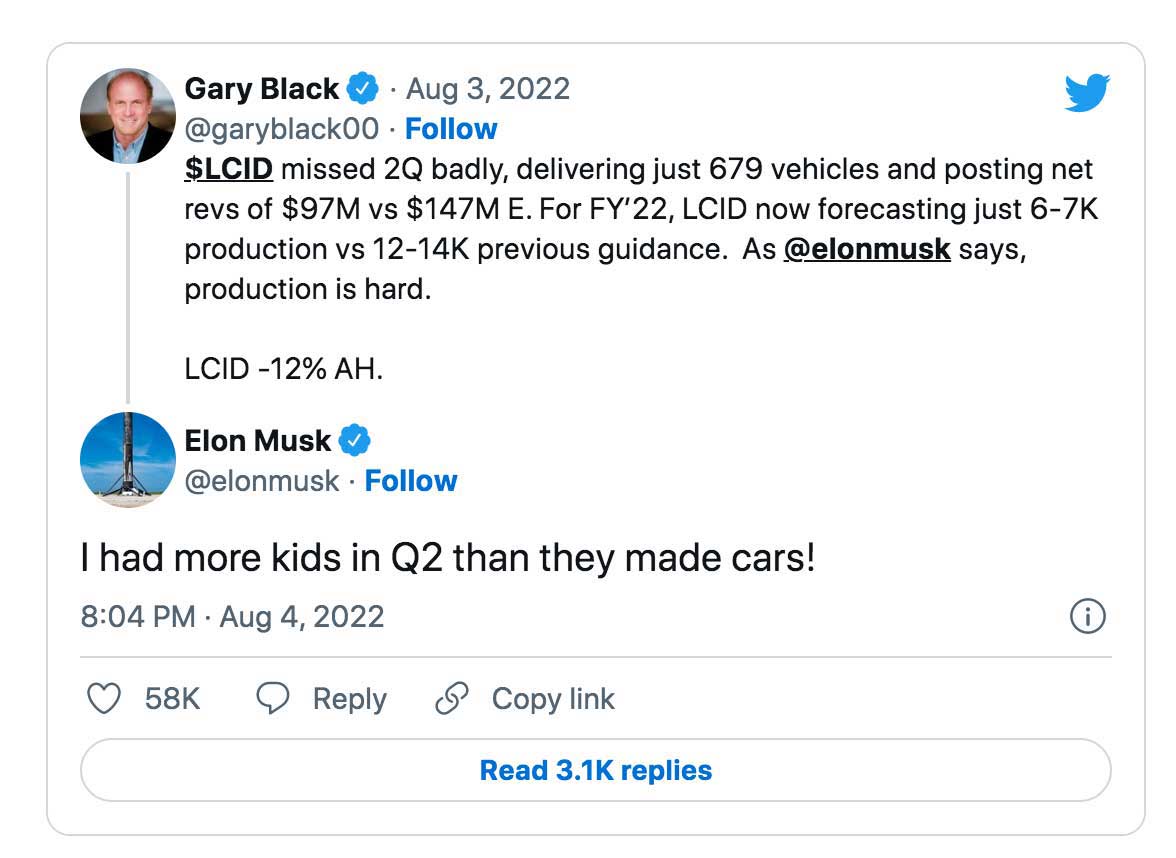Viewport: 1176px width, 858px height.
Task: Click the heart like icon
Action: pyautogui.click(x=104, y=699)
